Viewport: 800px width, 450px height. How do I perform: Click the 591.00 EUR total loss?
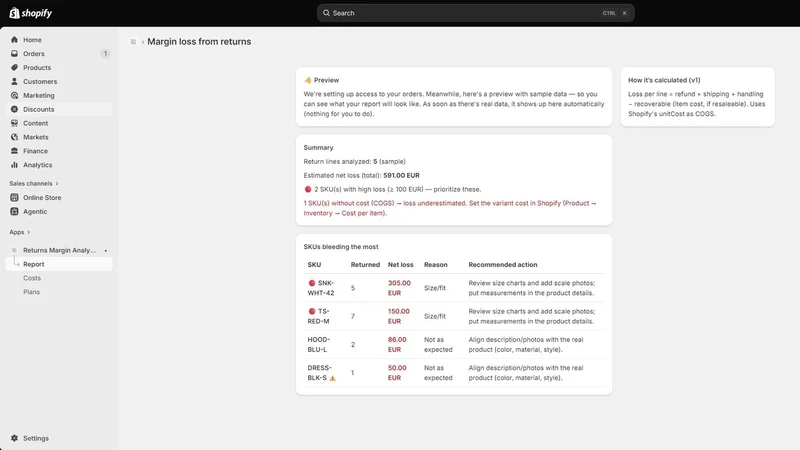[x=402, y=176]
